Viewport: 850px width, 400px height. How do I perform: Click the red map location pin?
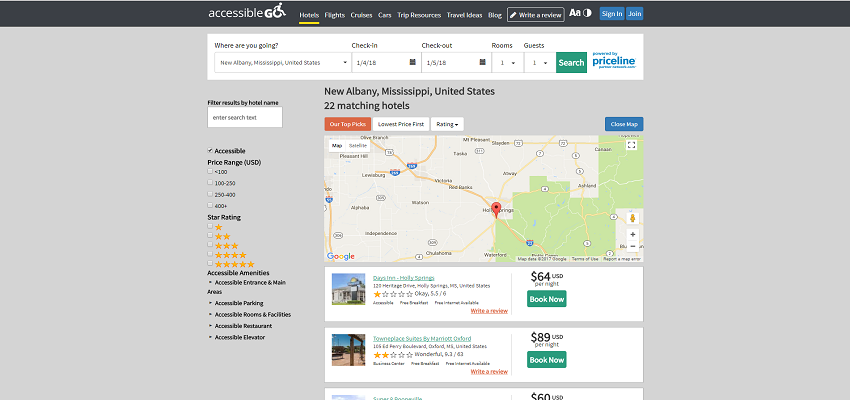(x=496, y=210)
